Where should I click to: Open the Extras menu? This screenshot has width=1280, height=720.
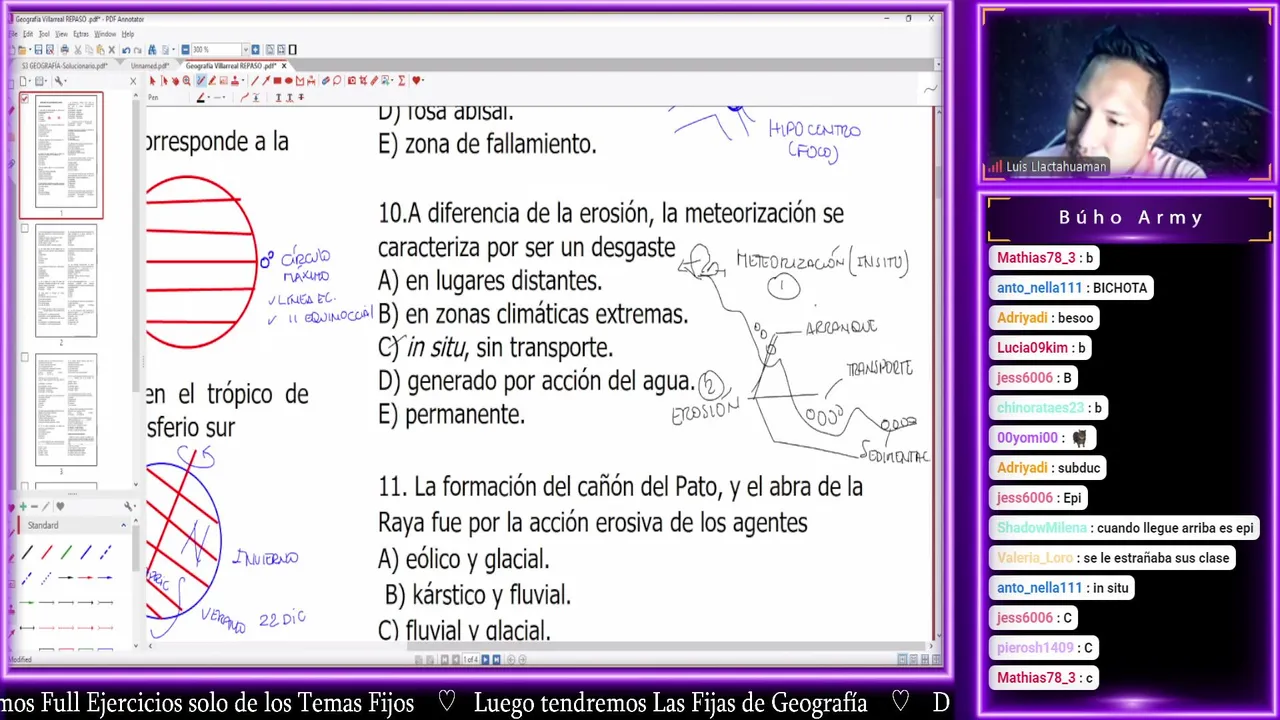tap(81, 34)
